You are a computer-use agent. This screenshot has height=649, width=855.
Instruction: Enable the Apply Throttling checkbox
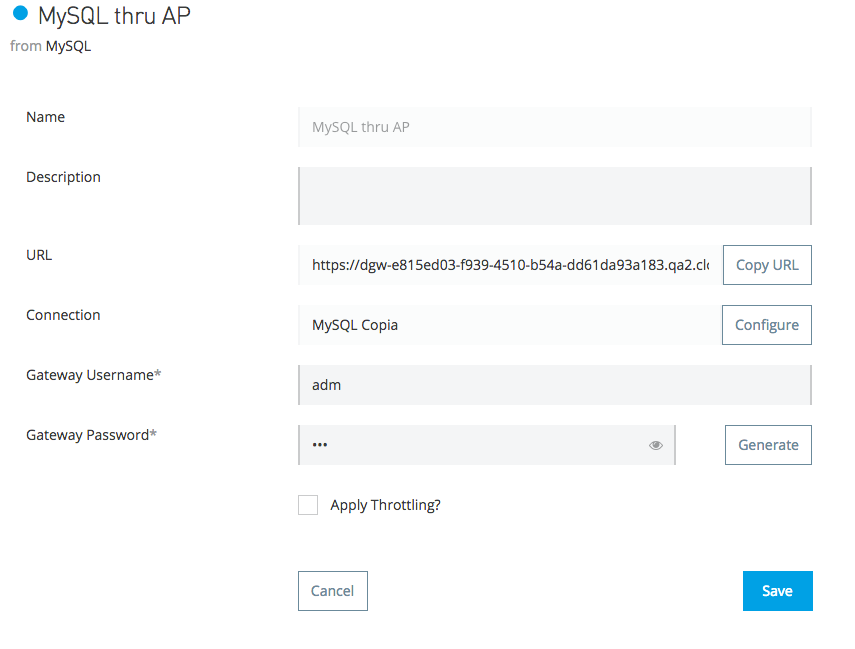[x=308, y=505]
